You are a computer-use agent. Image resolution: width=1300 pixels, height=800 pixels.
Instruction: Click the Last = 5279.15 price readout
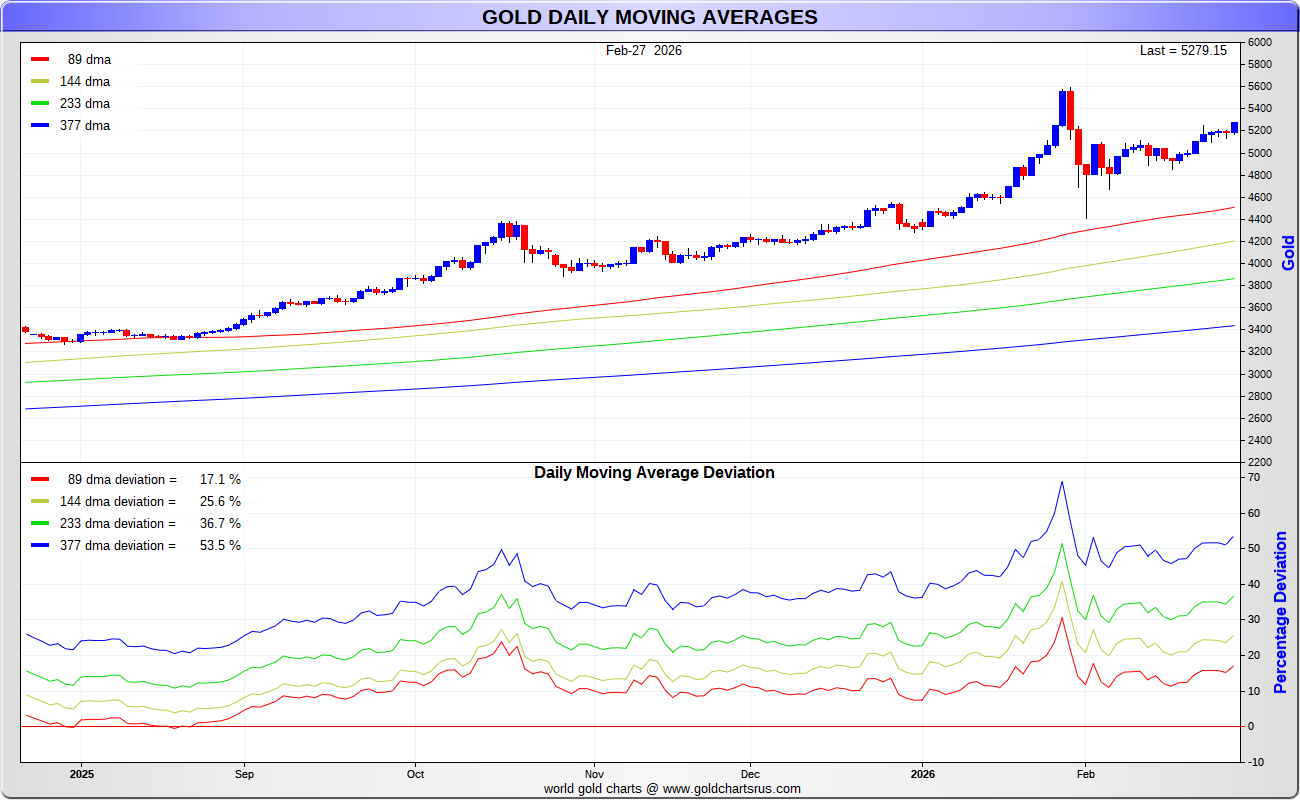pyautogui.click(x=1183, y=50)
